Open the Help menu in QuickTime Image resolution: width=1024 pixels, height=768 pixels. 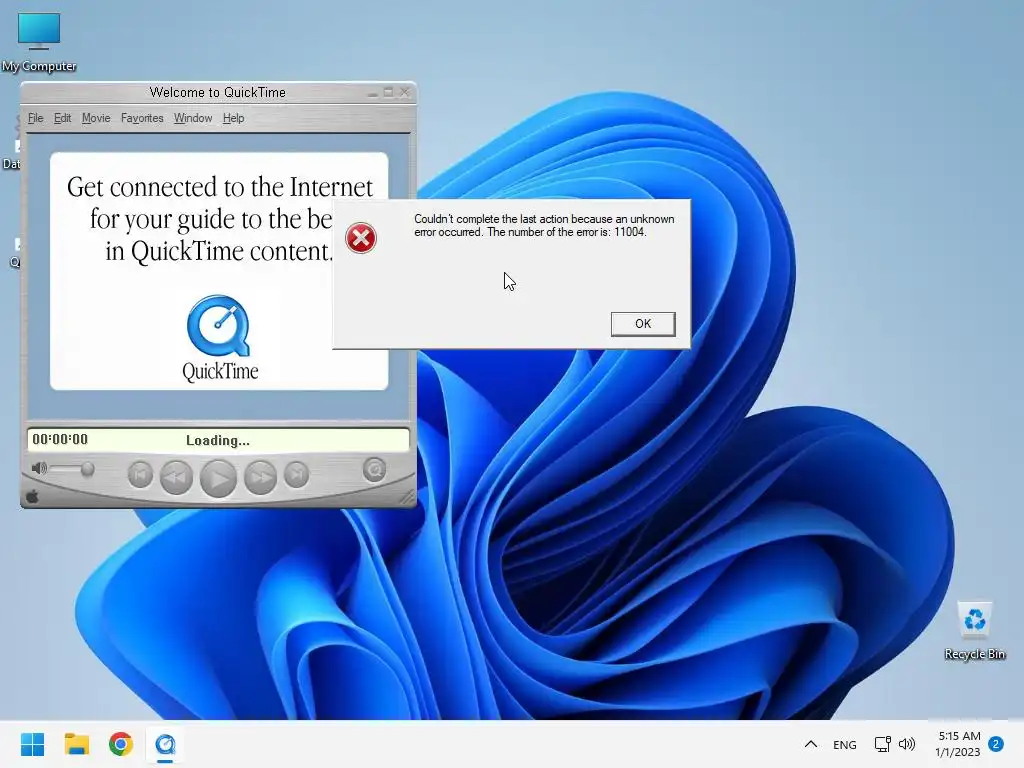[233, 118]
